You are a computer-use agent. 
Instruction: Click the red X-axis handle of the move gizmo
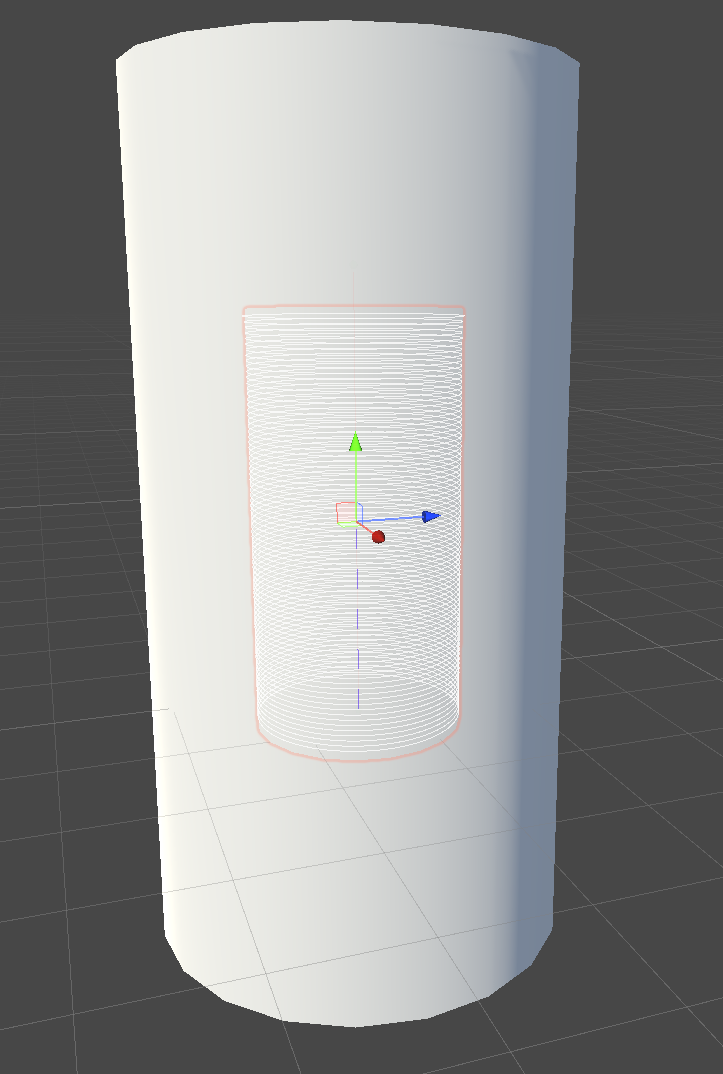click(378, 537)
